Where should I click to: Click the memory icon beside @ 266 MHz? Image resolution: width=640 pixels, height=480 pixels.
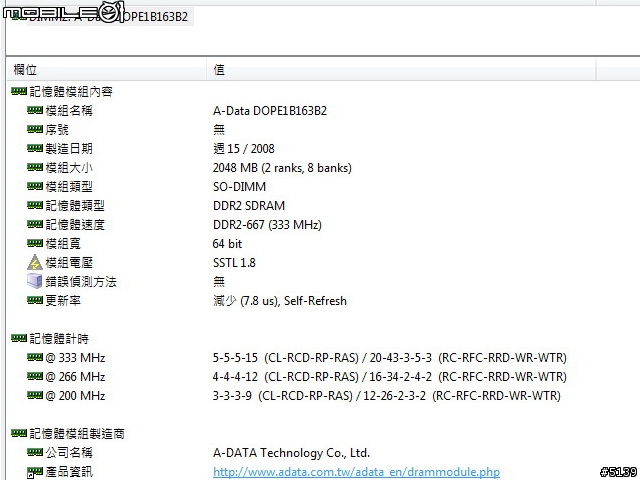click(x=35, y=376)
